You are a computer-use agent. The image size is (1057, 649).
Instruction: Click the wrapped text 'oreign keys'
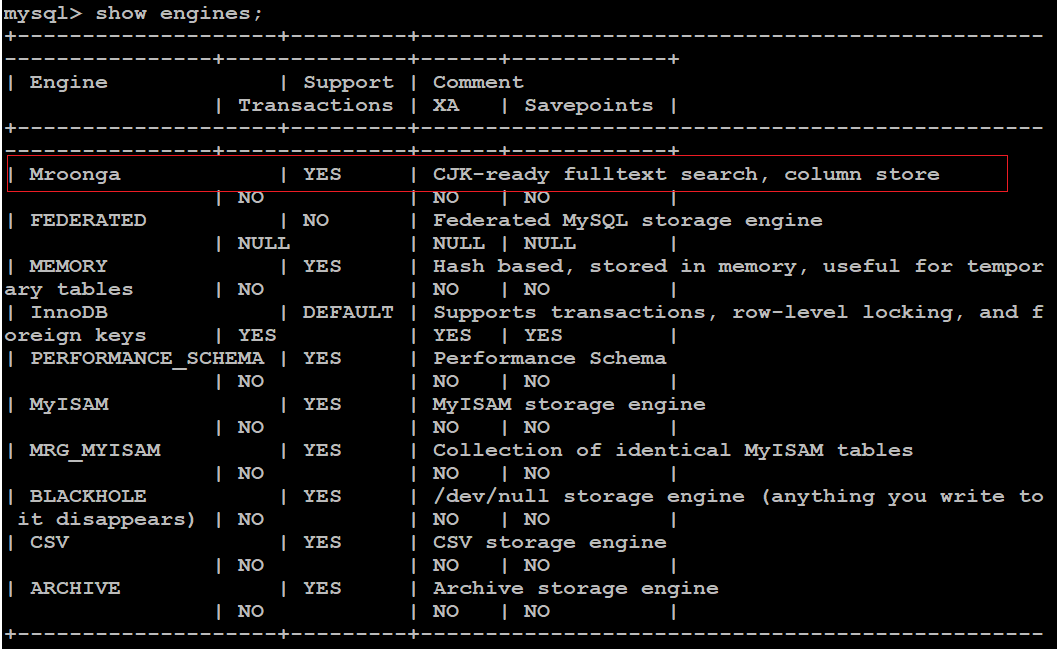75,336
